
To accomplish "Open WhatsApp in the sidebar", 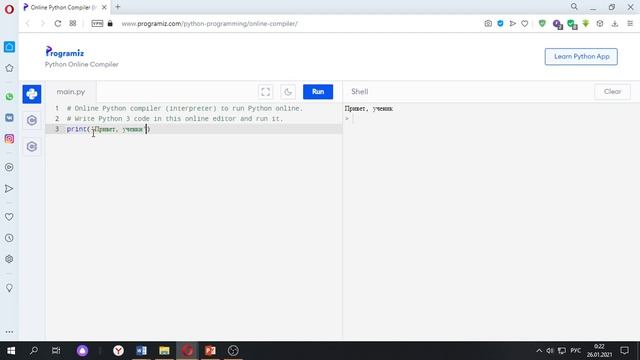I will pyautogui.click(x=9, y=97).
